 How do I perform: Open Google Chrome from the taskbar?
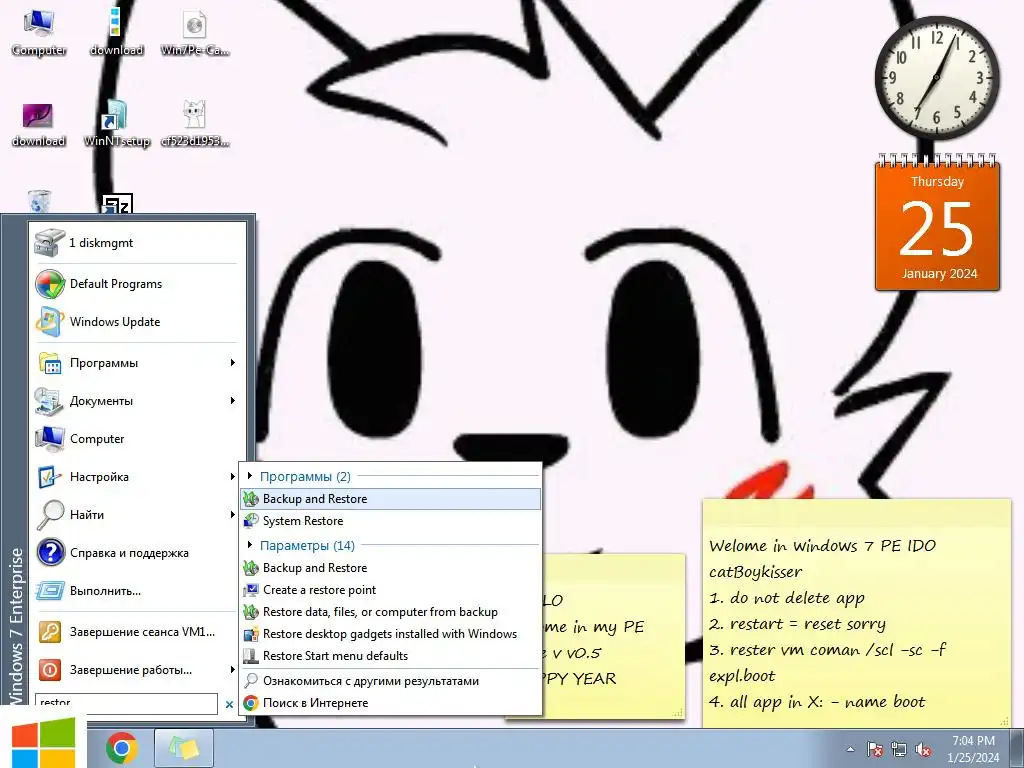point(121,748)
